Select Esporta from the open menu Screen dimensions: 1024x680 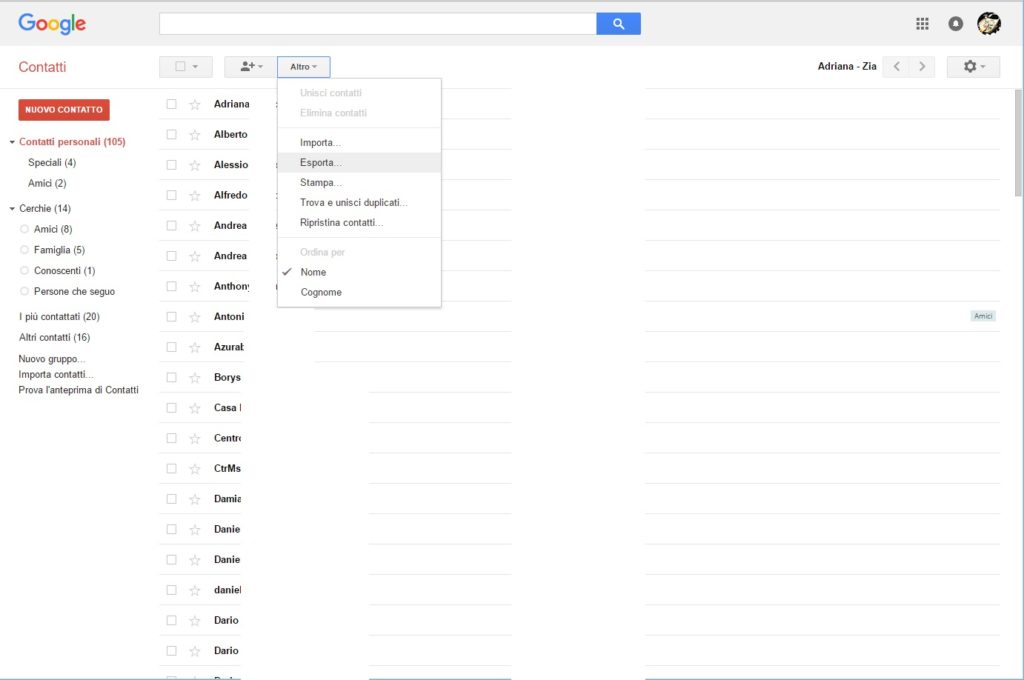click(320, 160)
